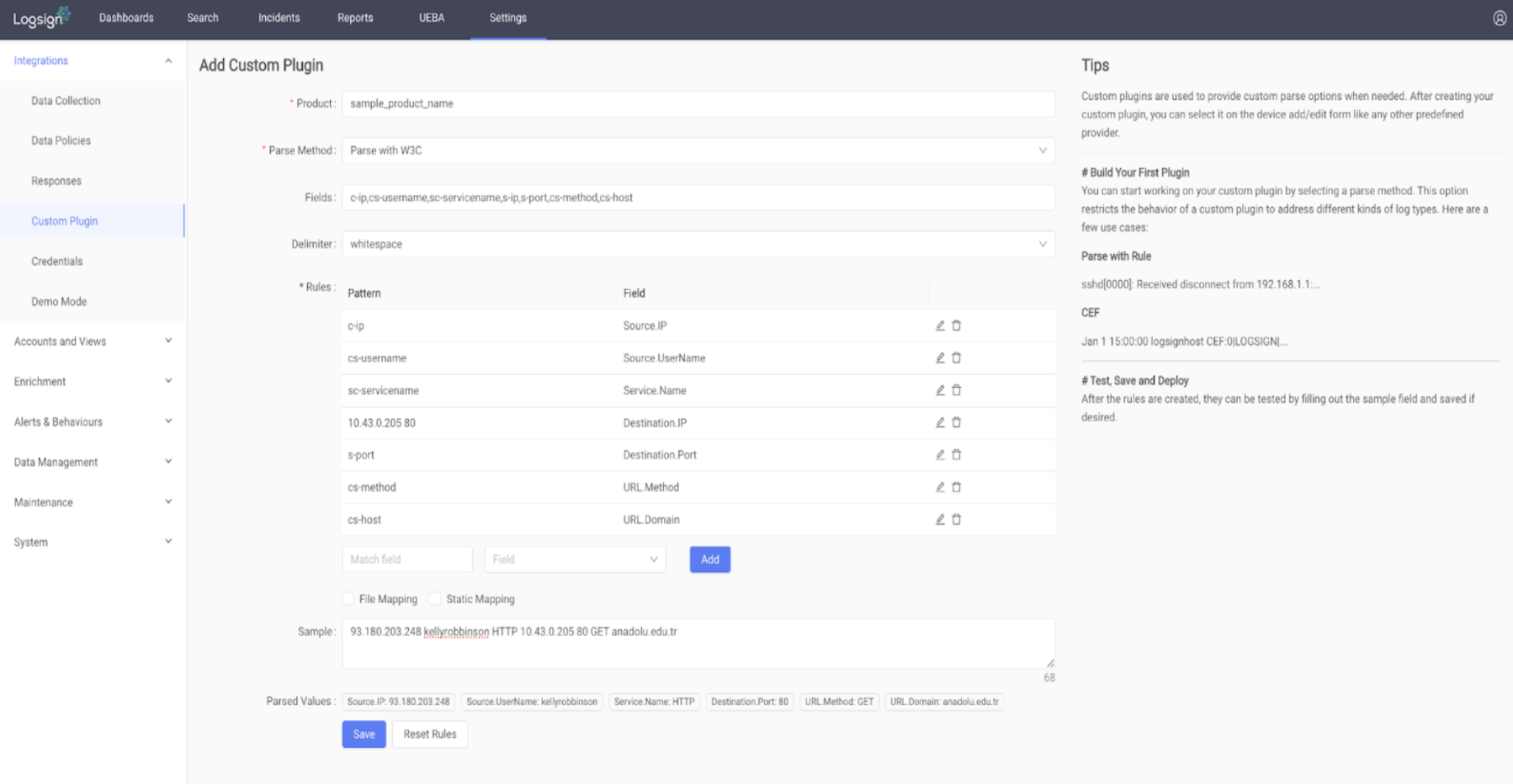Open the Delimiter dropdown

pyautogui.click(x=698, y=244)
